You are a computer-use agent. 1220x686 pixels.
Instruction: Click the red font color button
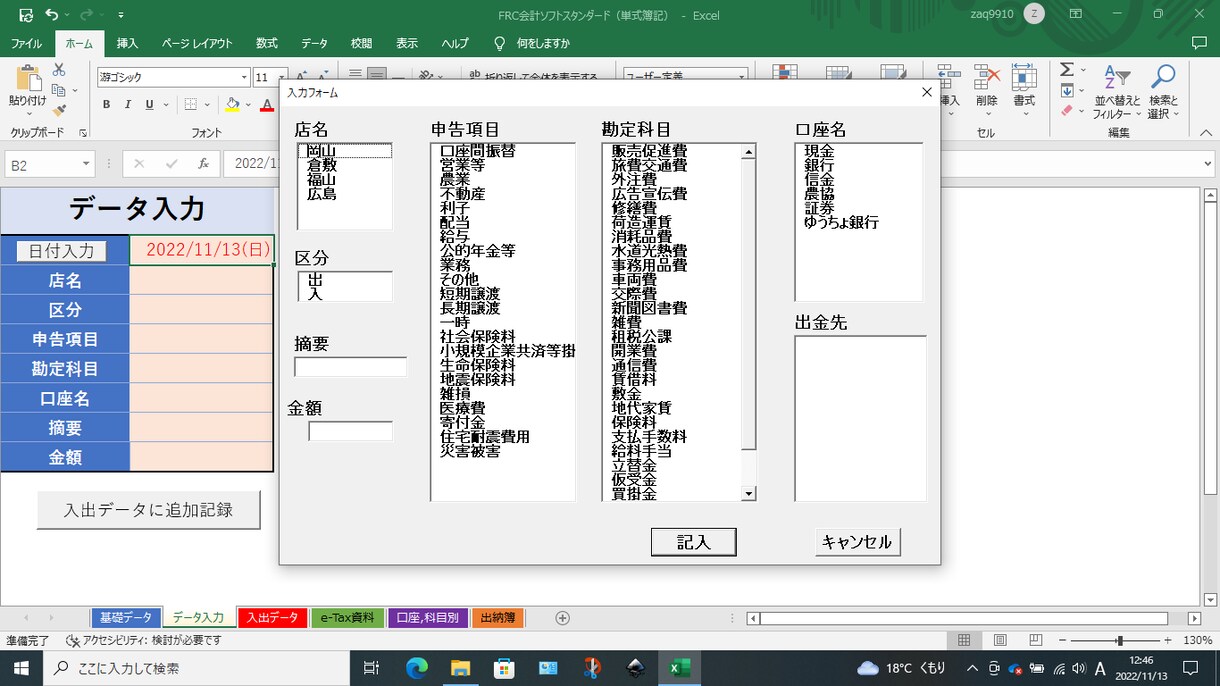(267, 104)
